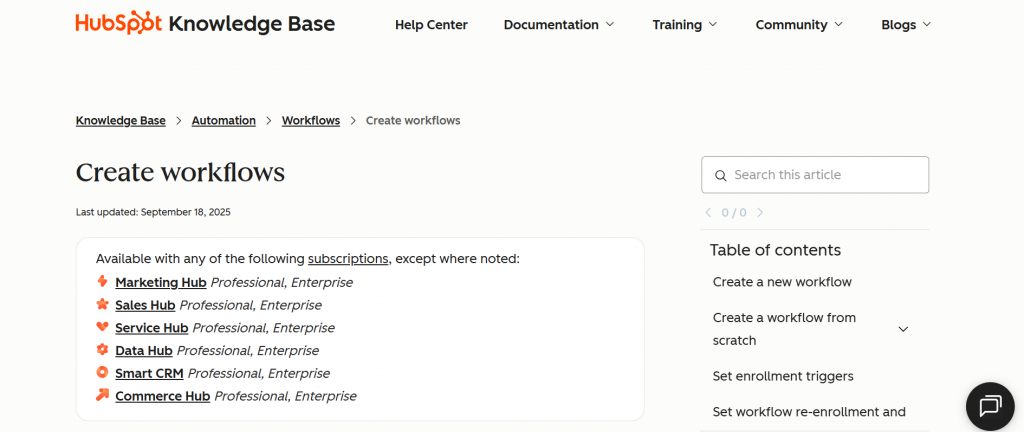Click the HubSpot Knowledge Base logo
Screen dimensions: 1024x432
tap(205, 25)
